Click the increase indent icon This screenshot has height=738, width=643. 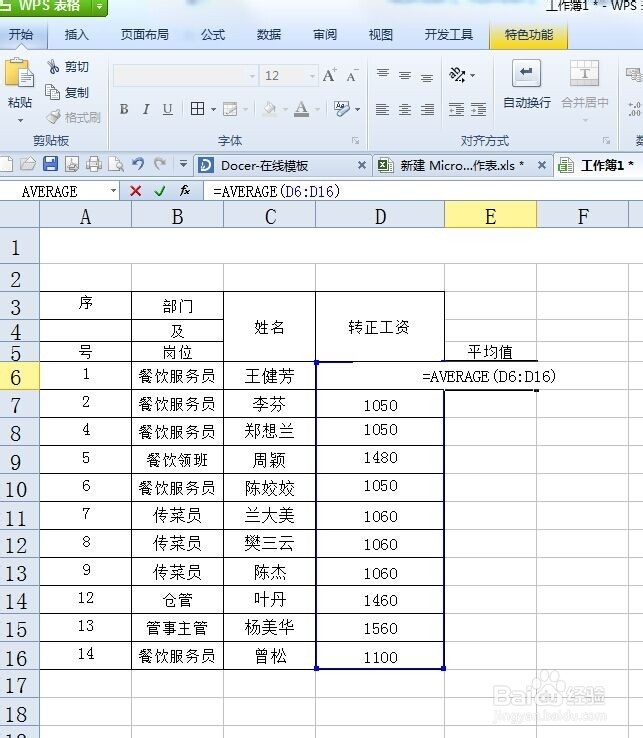click(479, 110)
